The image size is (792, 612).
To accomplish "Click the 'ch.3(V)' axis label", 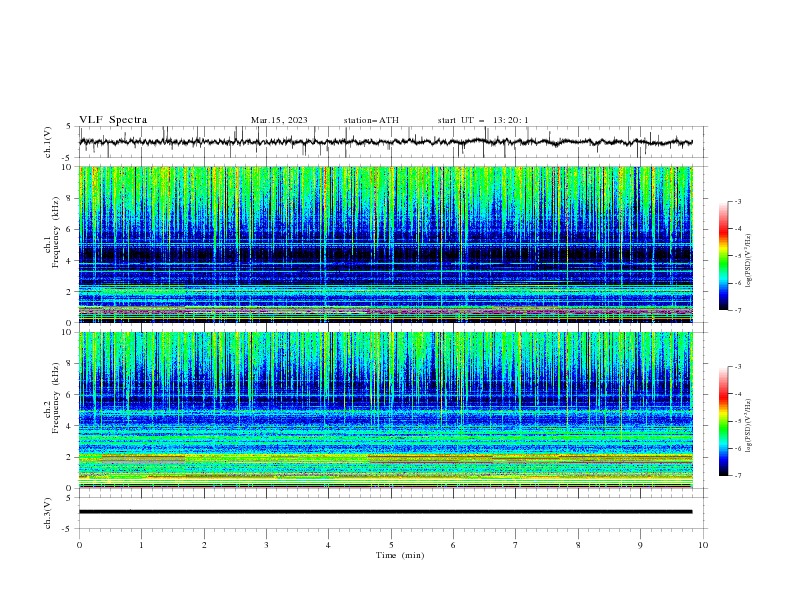I will point(48,513).
